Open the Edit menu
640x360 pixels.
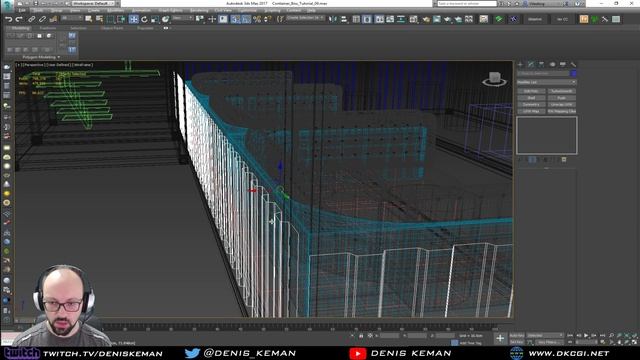tap(22, 10)
